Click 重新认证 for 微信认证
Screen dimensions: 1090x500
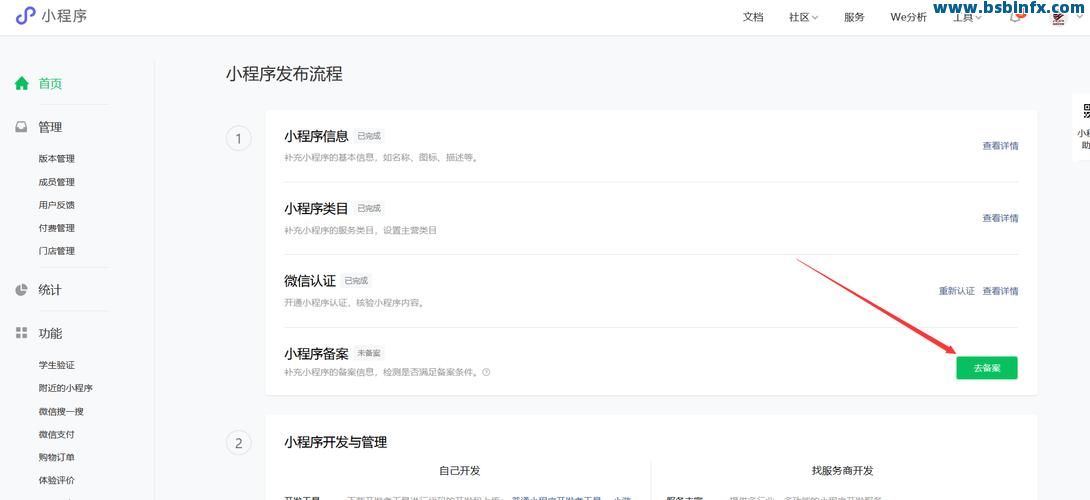(957, 291)
